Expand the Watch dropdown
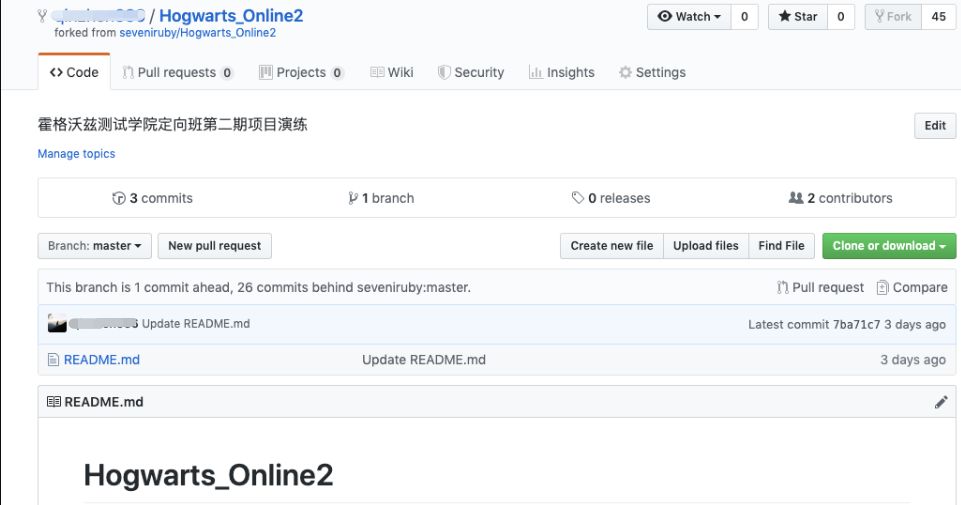The height and width of the screenshot is (505, 961). coord(689,17)
